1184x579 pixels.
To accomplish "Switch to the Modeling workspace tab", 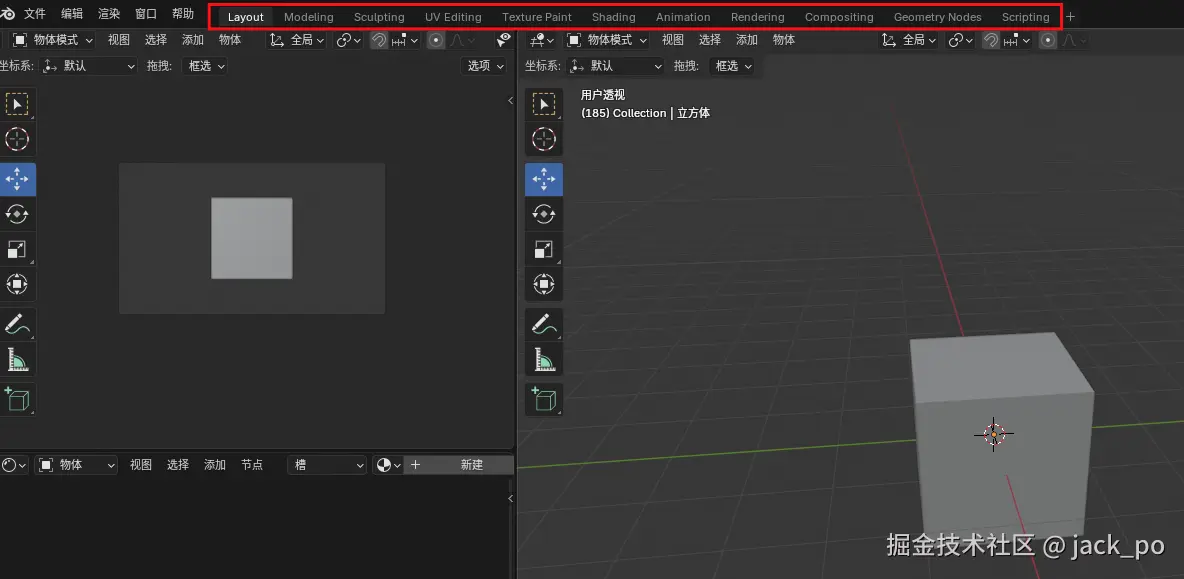I will [x=309, y=17].
